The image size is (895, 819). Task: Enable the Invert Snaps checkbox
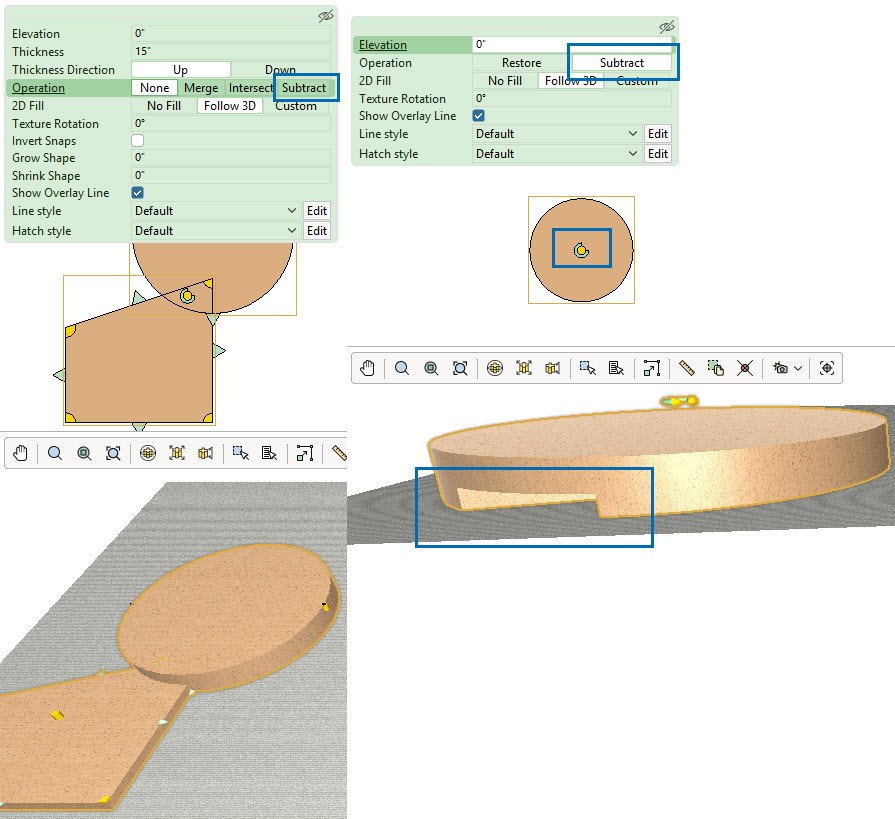[x=138, y=140]
